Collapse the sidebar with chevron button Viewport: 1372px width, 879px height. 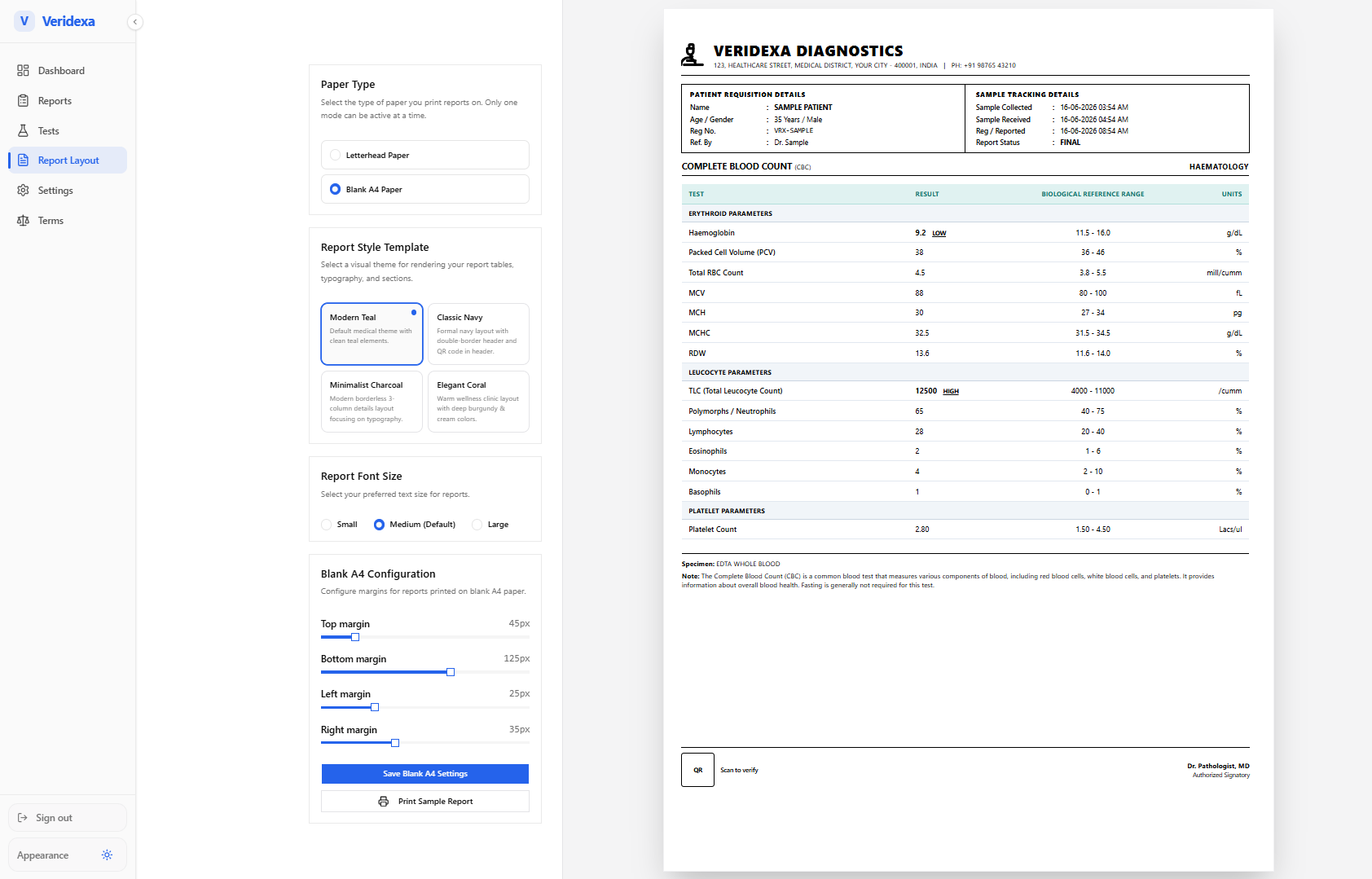pyautogui.click(x=135, y=22)
